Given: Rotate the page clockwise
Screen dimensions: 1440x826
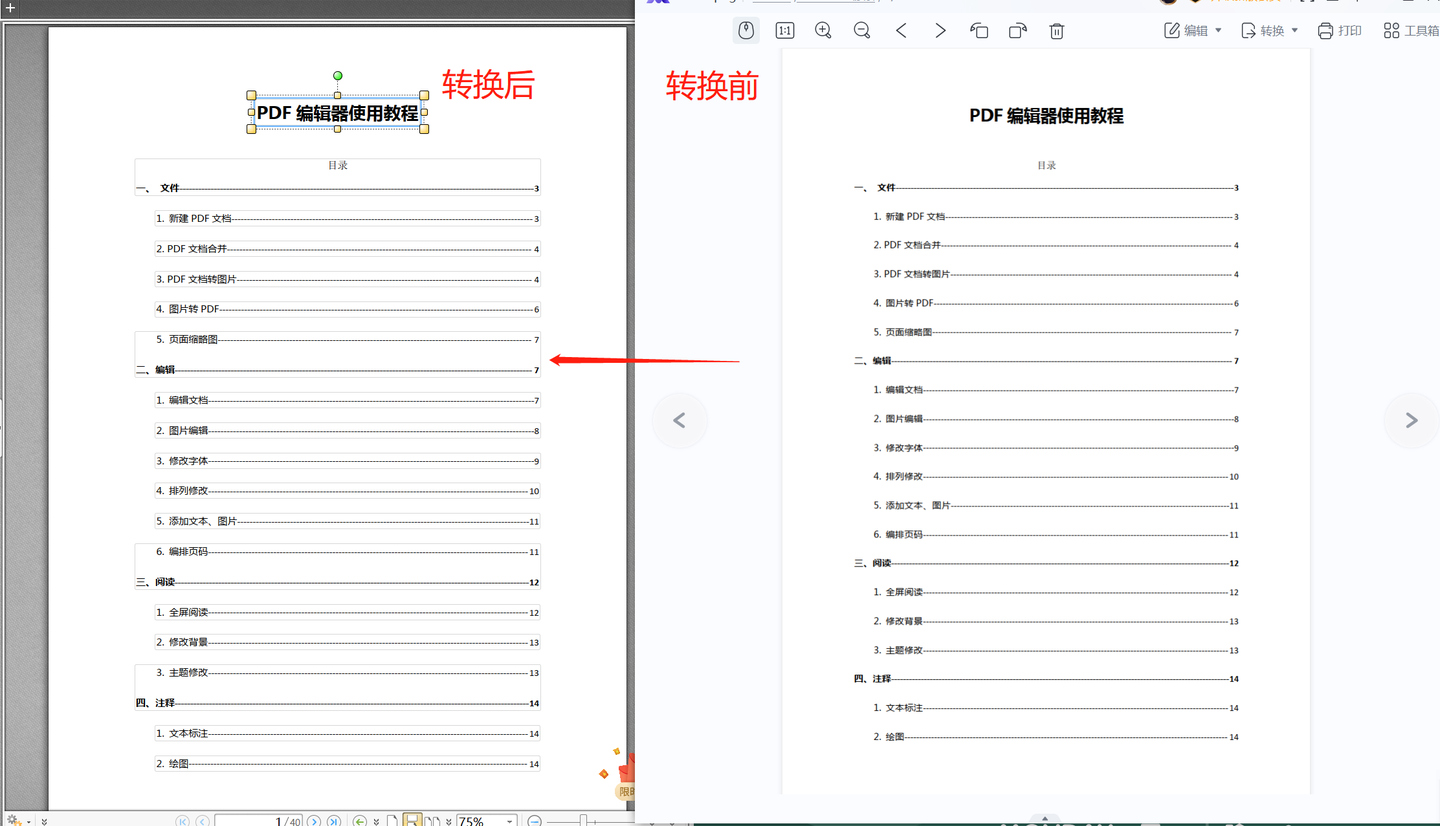Looking at the screenshot, I should (x=1018, y=31).
